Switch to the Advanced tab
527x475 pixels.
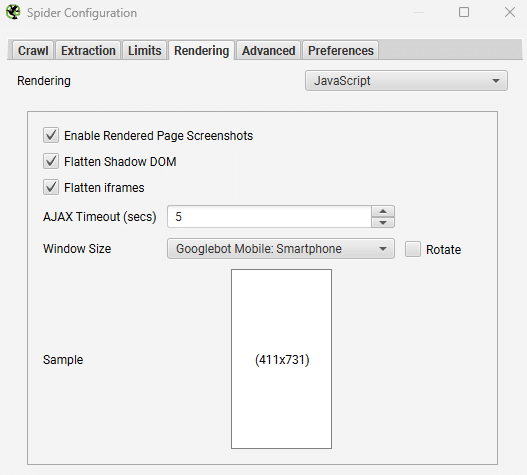tap(269, 50)
